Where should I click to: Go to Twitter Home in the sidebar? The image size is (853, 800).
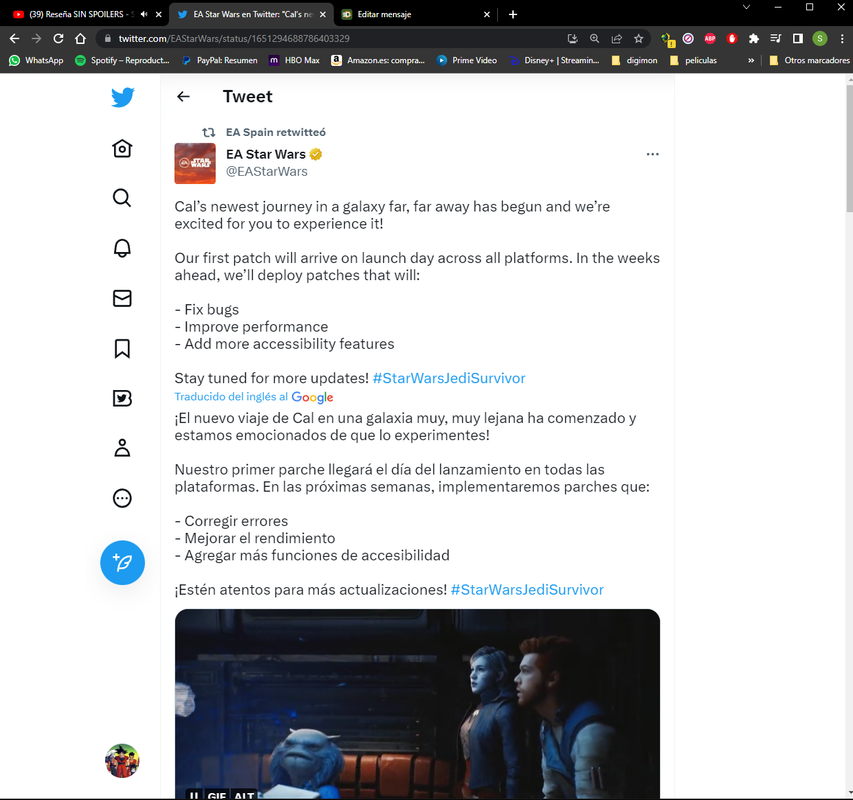tap(122, 148)
